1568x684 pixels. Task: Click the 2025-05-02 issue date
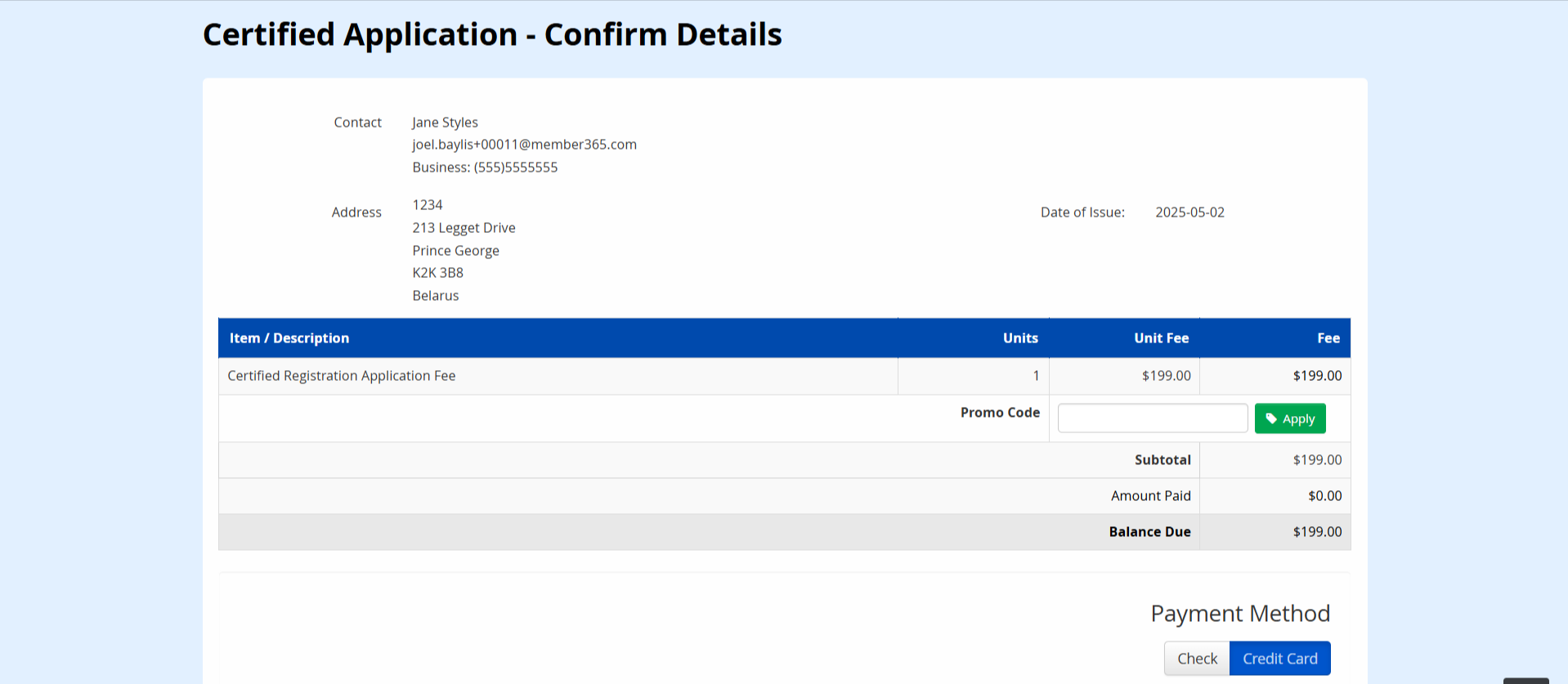click(1189, 212)
